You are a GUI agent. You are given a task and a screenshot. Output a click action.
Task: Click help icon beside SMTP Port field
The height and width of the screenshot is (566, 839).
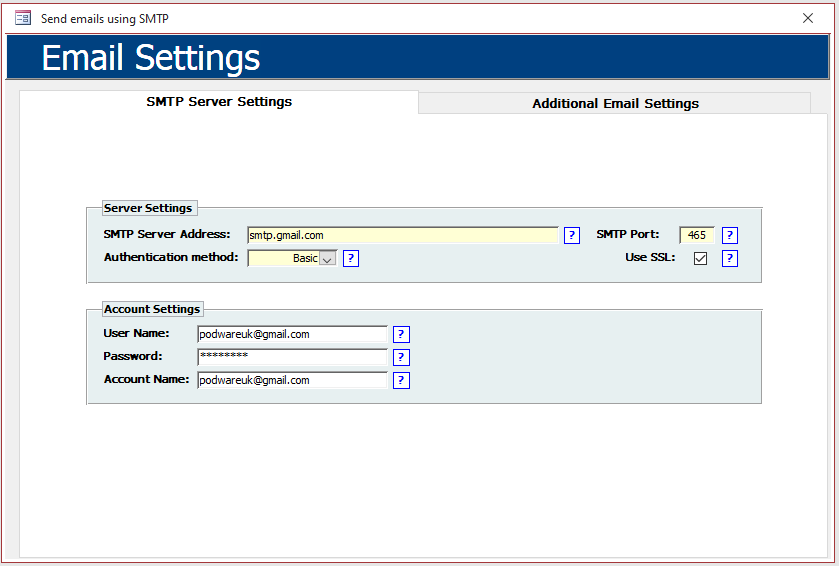(730, 236)
